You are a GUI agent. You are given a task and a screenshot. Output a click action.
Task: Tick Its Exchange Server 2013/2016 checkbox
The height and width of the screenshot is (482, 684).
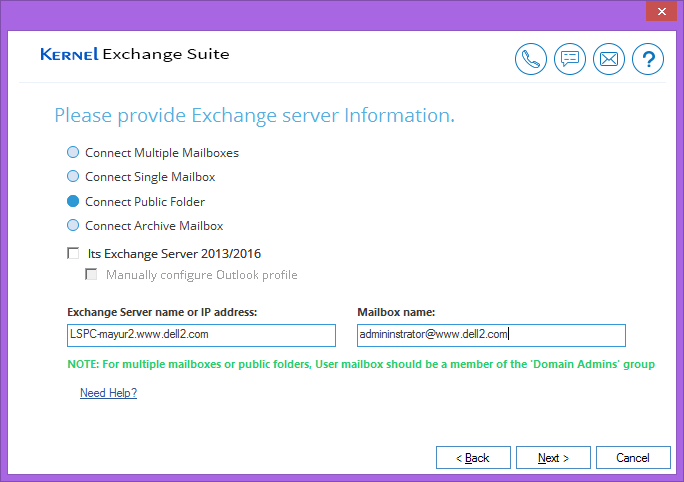coord(73,253)
